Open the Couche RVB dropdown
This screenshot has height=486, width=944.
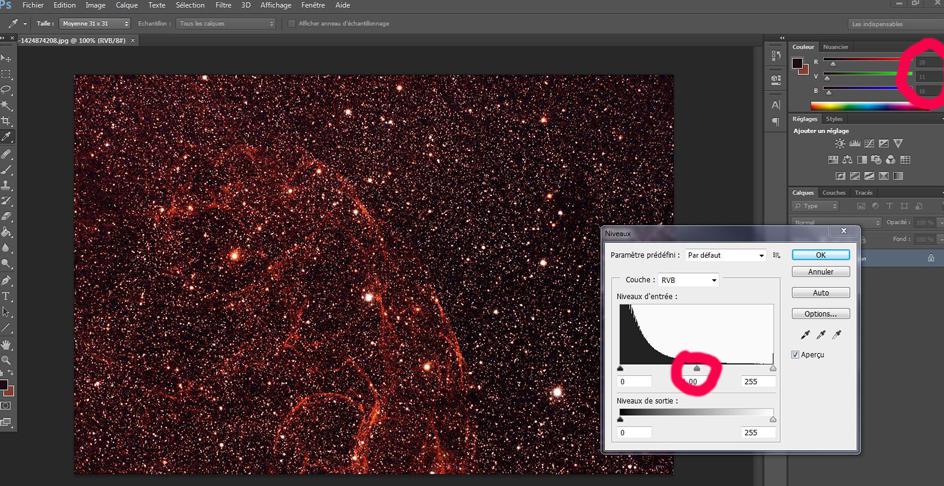[x=688, y=280]
